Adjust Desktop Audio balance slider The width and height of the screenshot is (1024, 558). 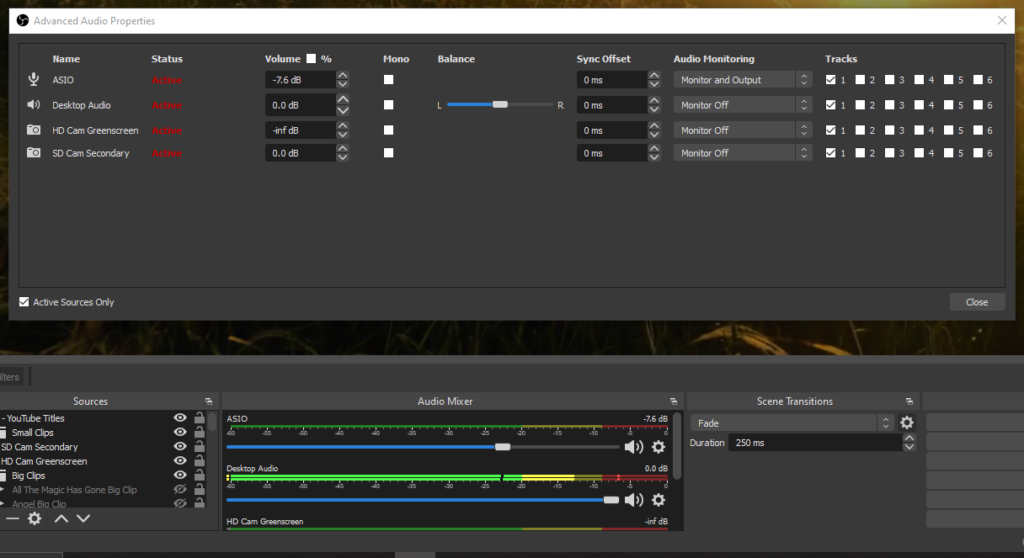[500, 105]
